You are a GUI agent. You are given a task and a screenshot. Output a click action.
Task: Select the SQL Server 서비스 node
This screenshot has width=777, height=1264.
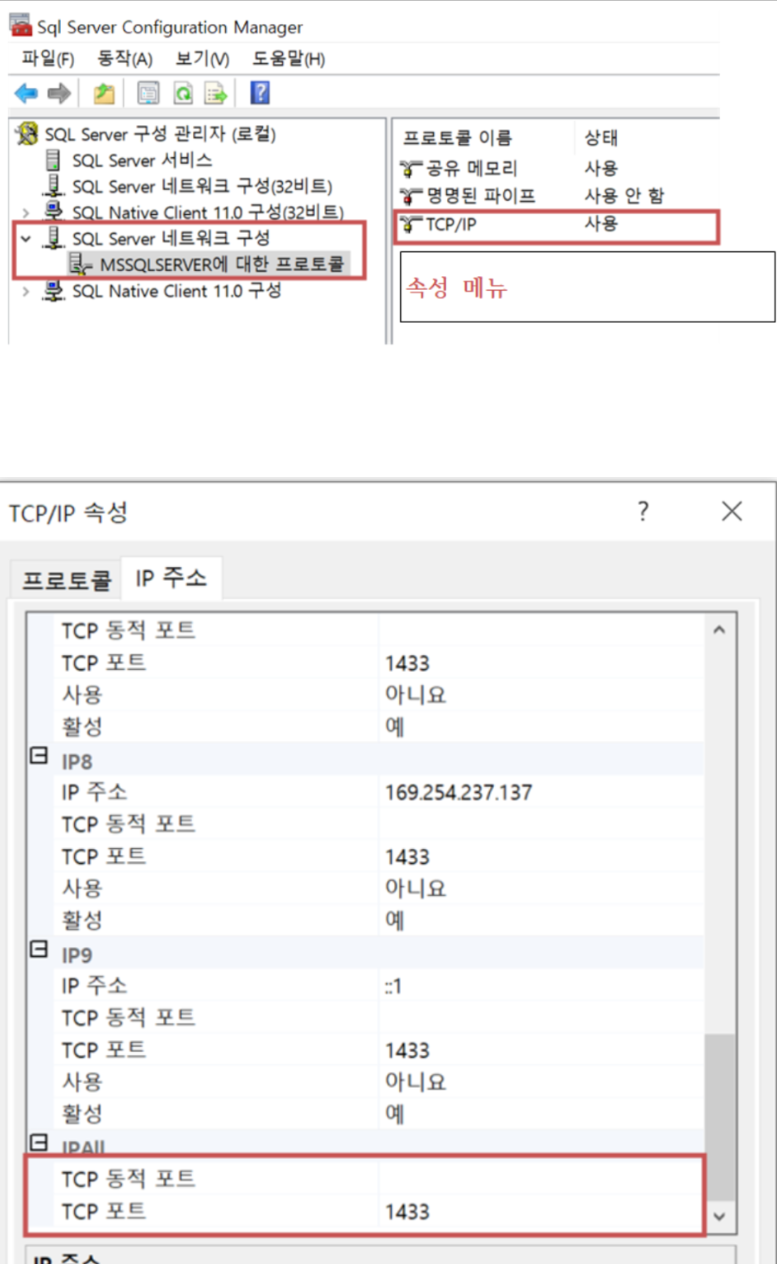tap(142, 160)
